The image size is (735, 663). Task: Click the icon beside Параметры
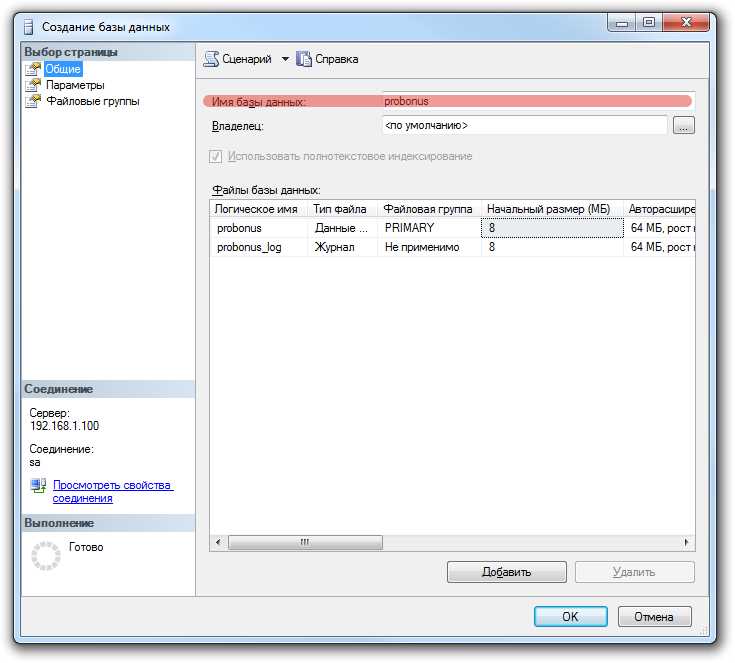click(x=33, y=85)
